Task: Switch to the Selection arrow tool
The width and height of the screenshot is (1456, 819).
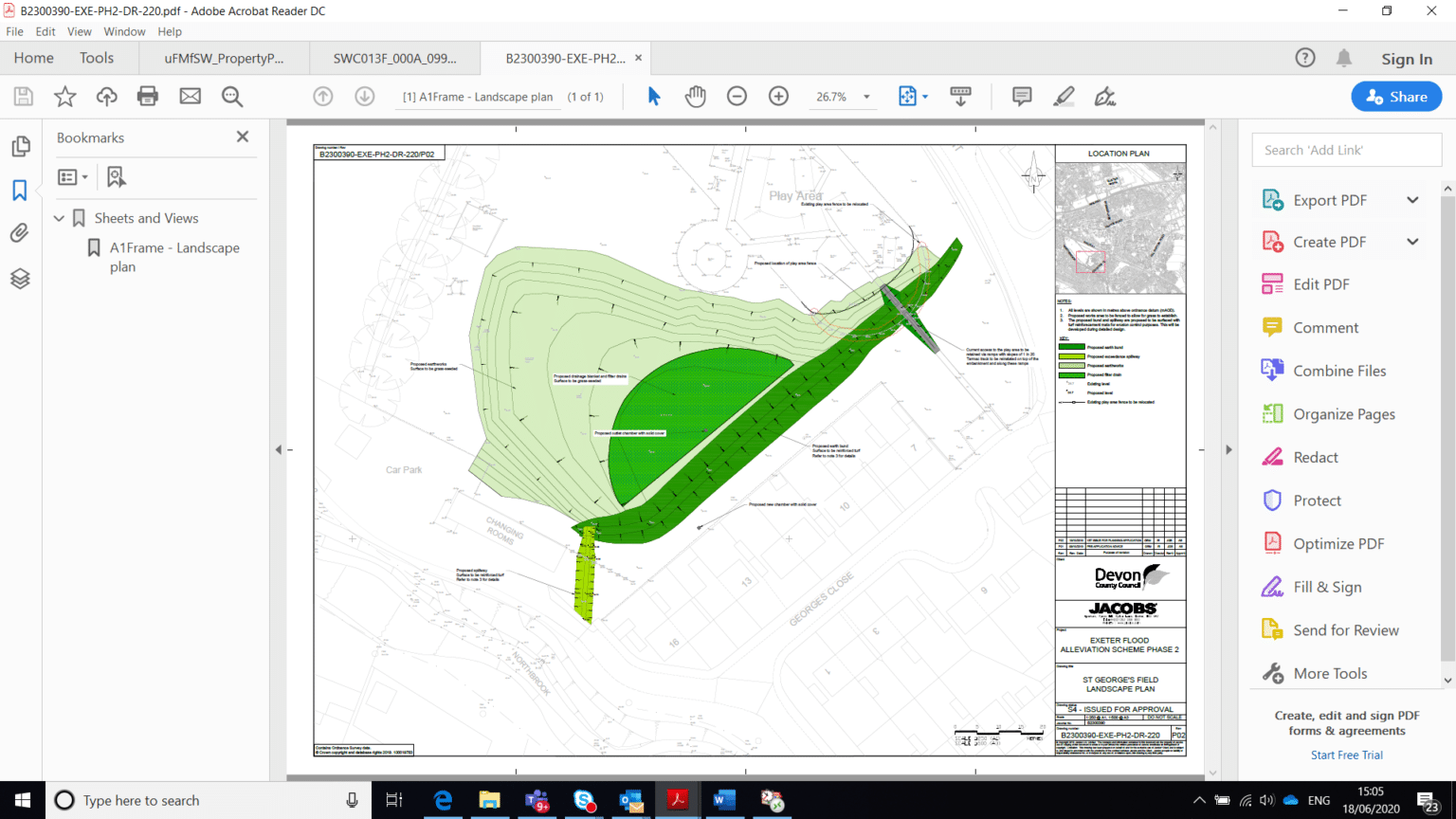Action: pos(653,96)
